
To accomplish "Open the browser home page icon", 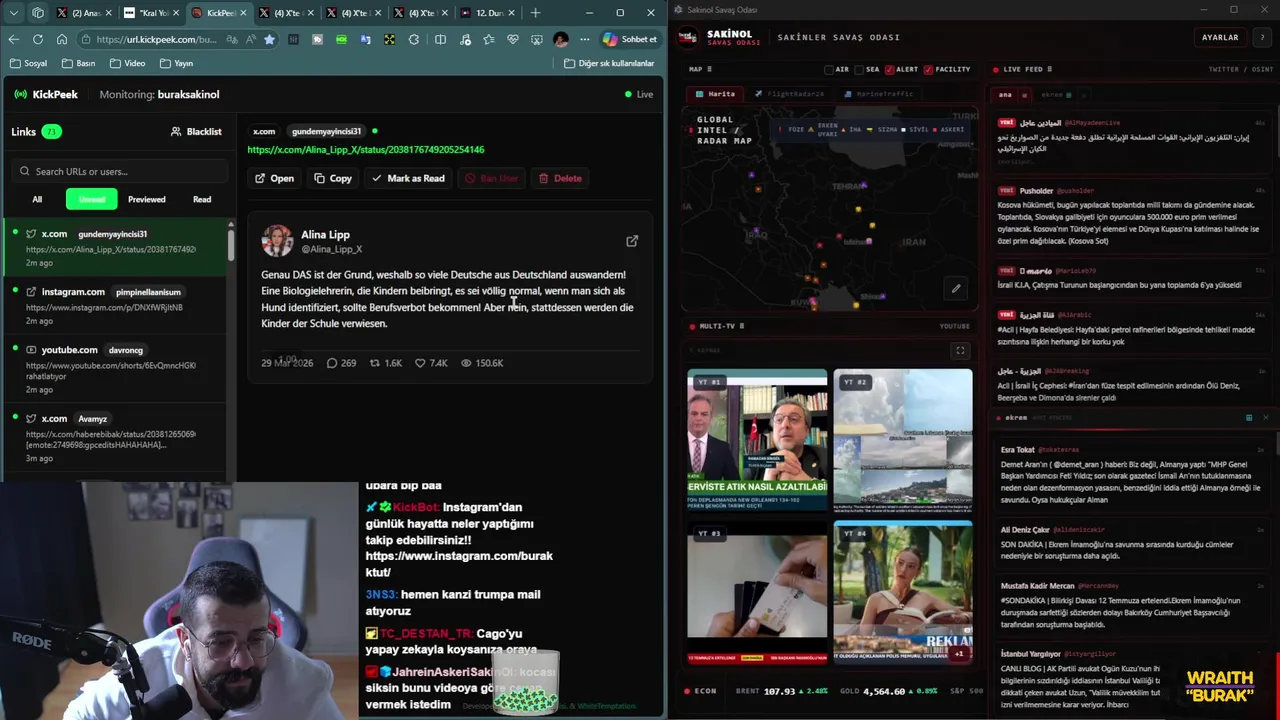I will click(x=62, y=39).
